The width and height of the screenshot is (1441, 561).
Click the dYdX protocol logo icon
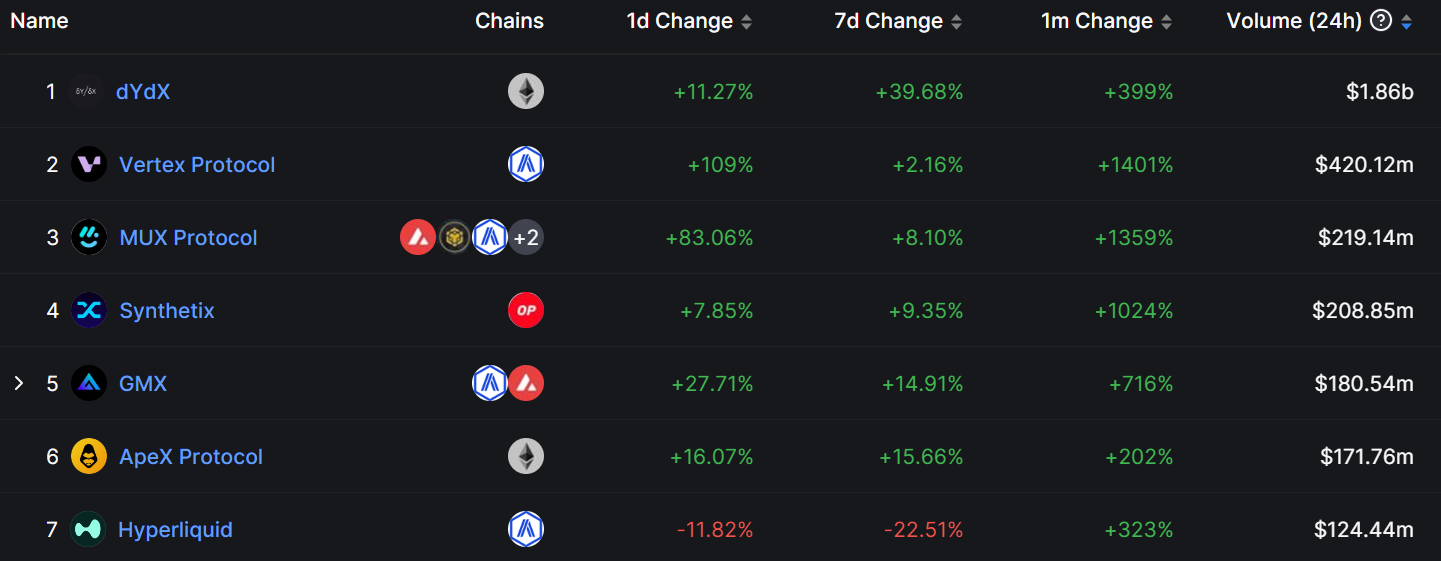click(x=87, y=92)
